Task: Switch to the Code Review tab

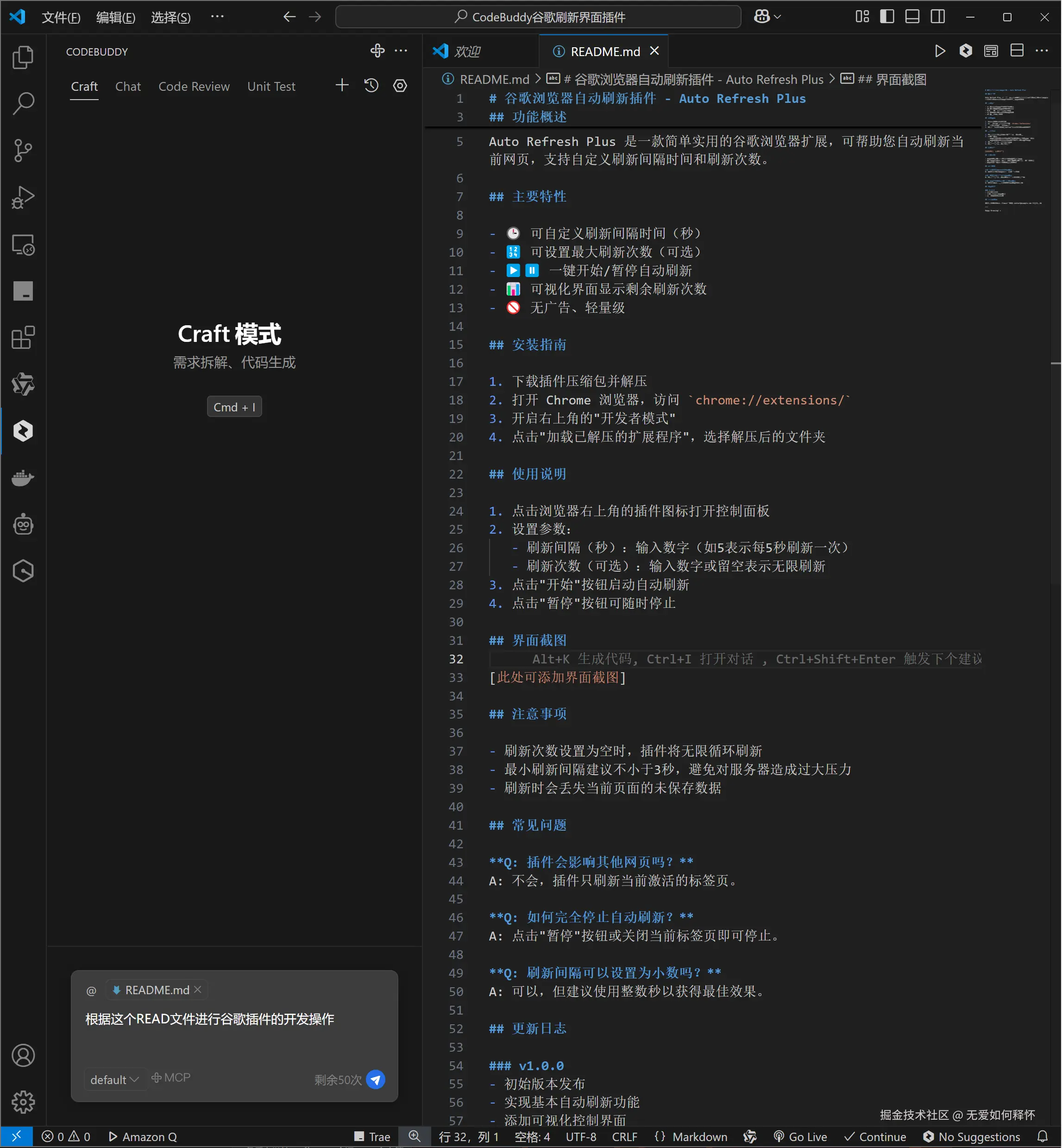Action: [194, 86]
